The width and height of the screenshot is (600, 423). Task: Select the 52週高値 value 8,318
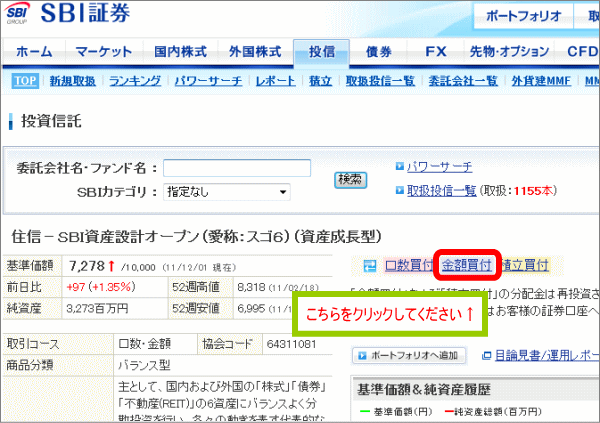251,287
